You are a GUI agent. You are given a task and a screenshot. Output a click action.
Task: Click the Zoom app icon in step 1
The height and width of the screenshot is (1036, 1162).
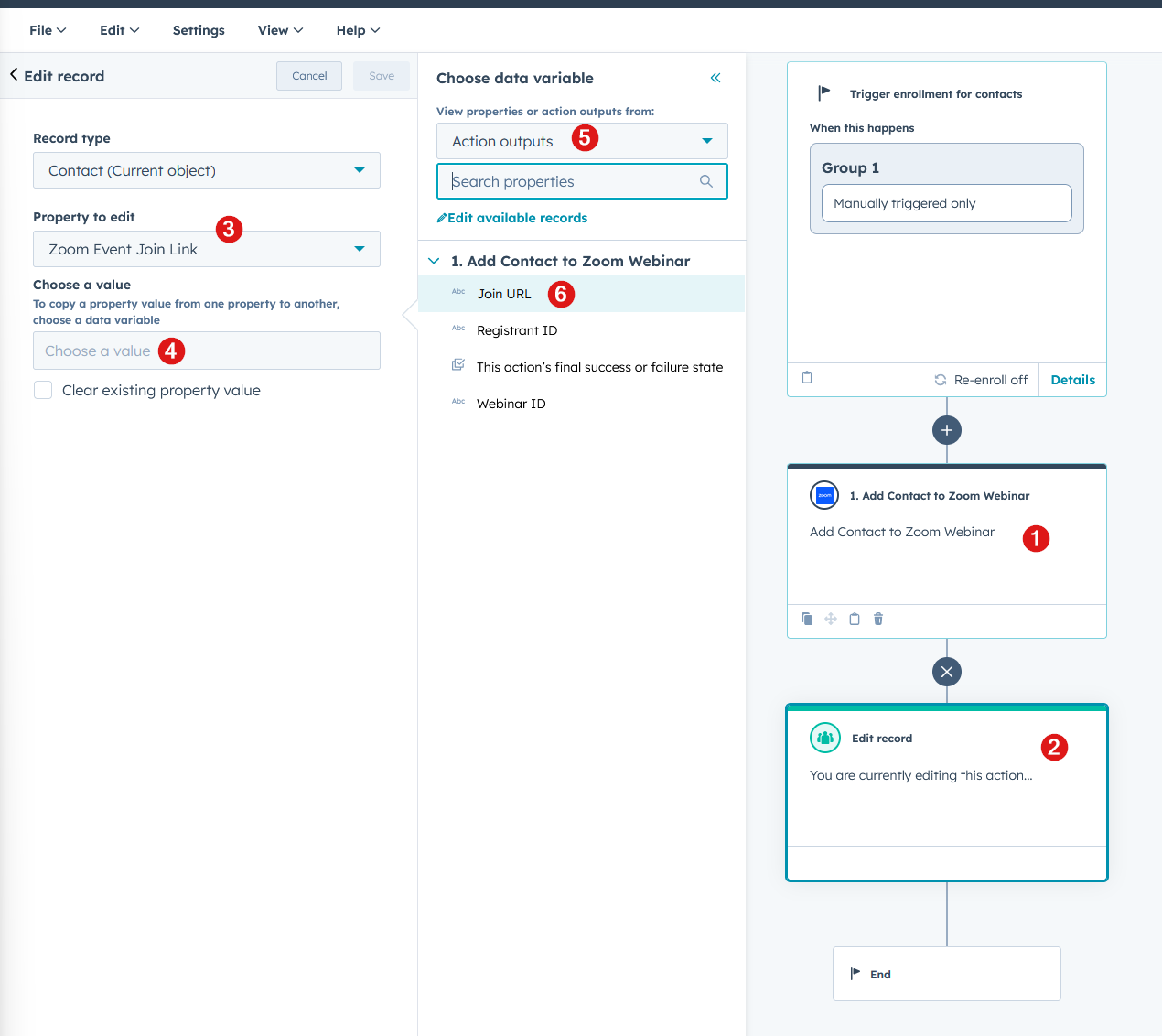pyautogui.click(x=824, y=495)
